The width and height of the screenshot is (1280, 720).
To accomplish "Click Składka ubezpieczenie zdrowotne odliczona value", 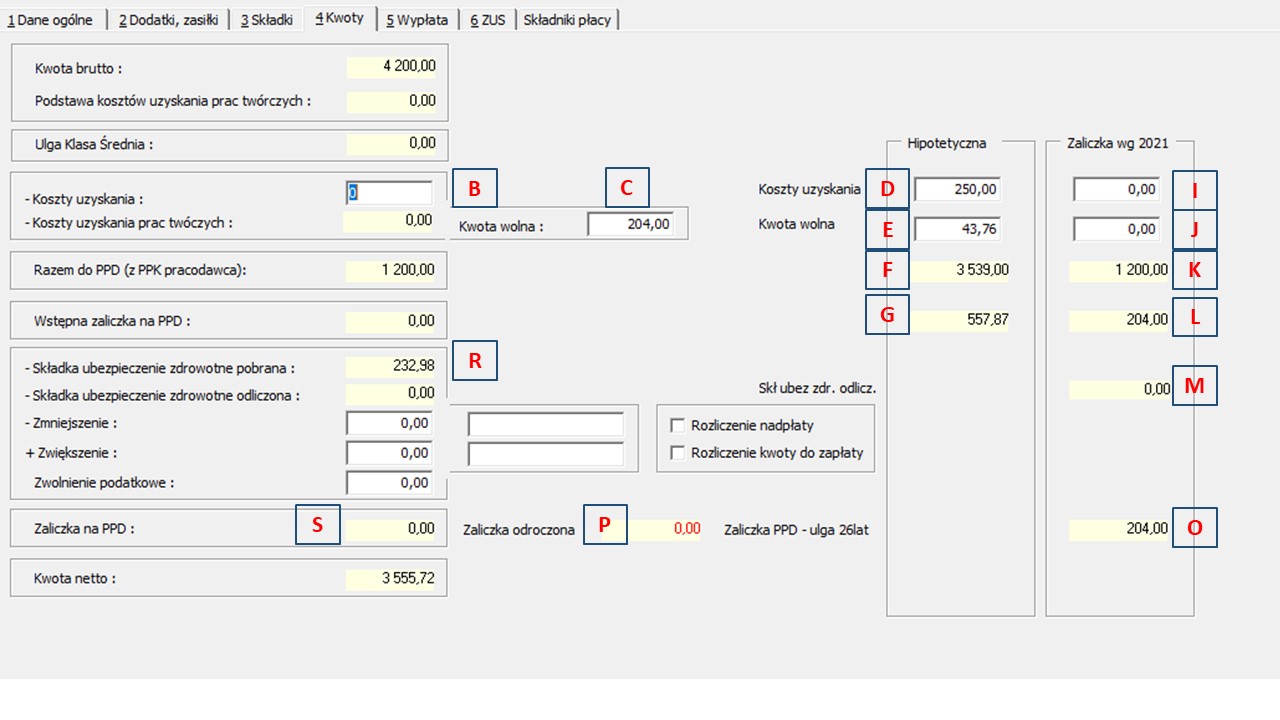I will coord(392,393).
